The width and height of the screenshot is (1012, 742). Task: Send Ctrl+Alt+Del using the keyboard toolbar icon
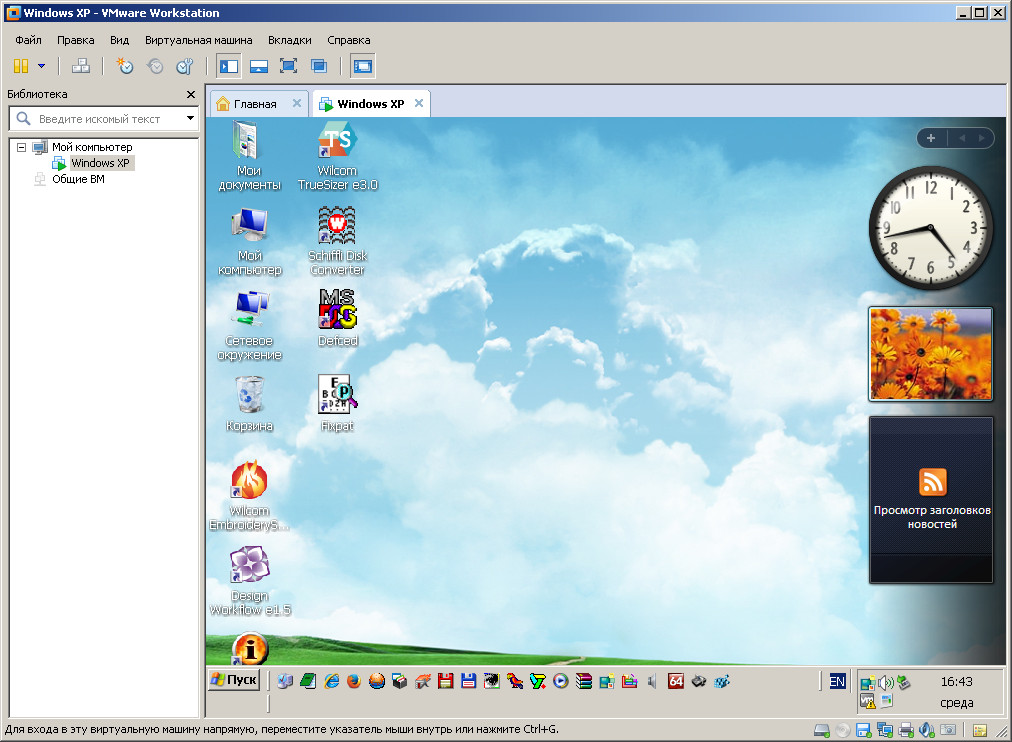point(81,66)
